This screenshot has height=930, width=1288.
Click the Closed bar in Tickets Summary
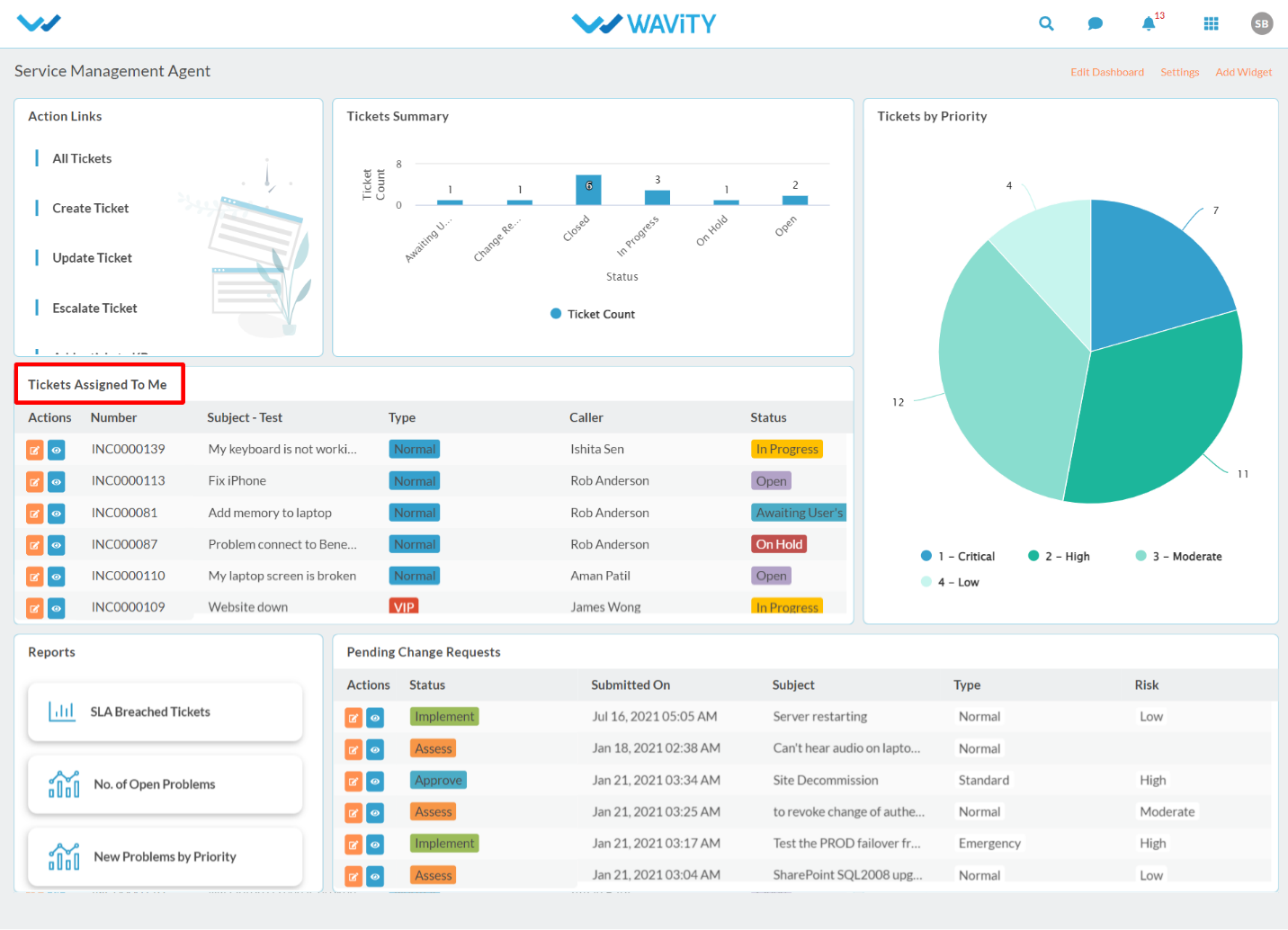pos(588,190)
